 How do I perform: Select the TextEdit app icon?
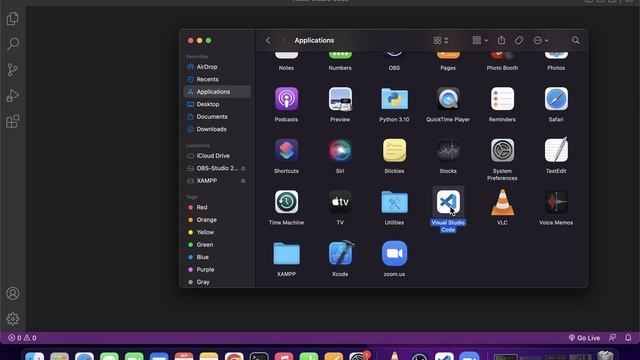point(556,150)
